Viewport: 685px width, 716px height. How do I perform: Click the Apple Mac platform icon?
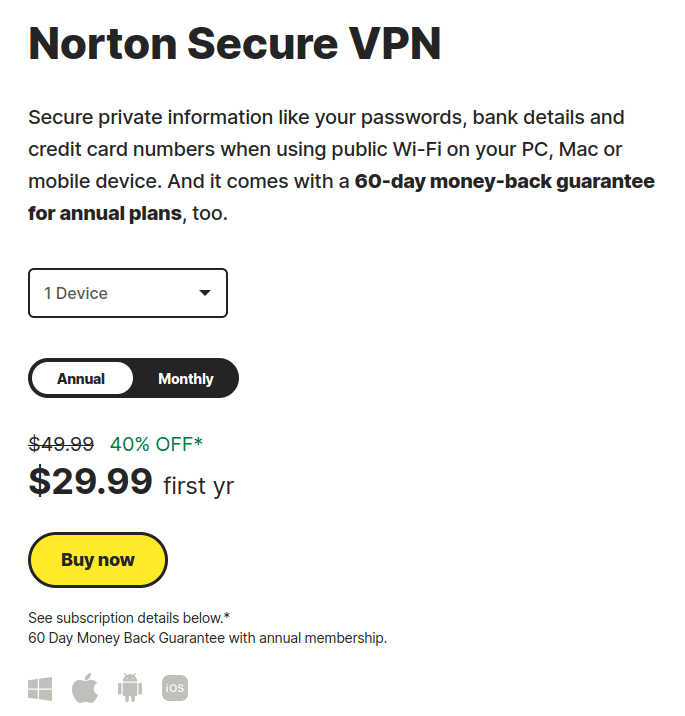point(85,688)
